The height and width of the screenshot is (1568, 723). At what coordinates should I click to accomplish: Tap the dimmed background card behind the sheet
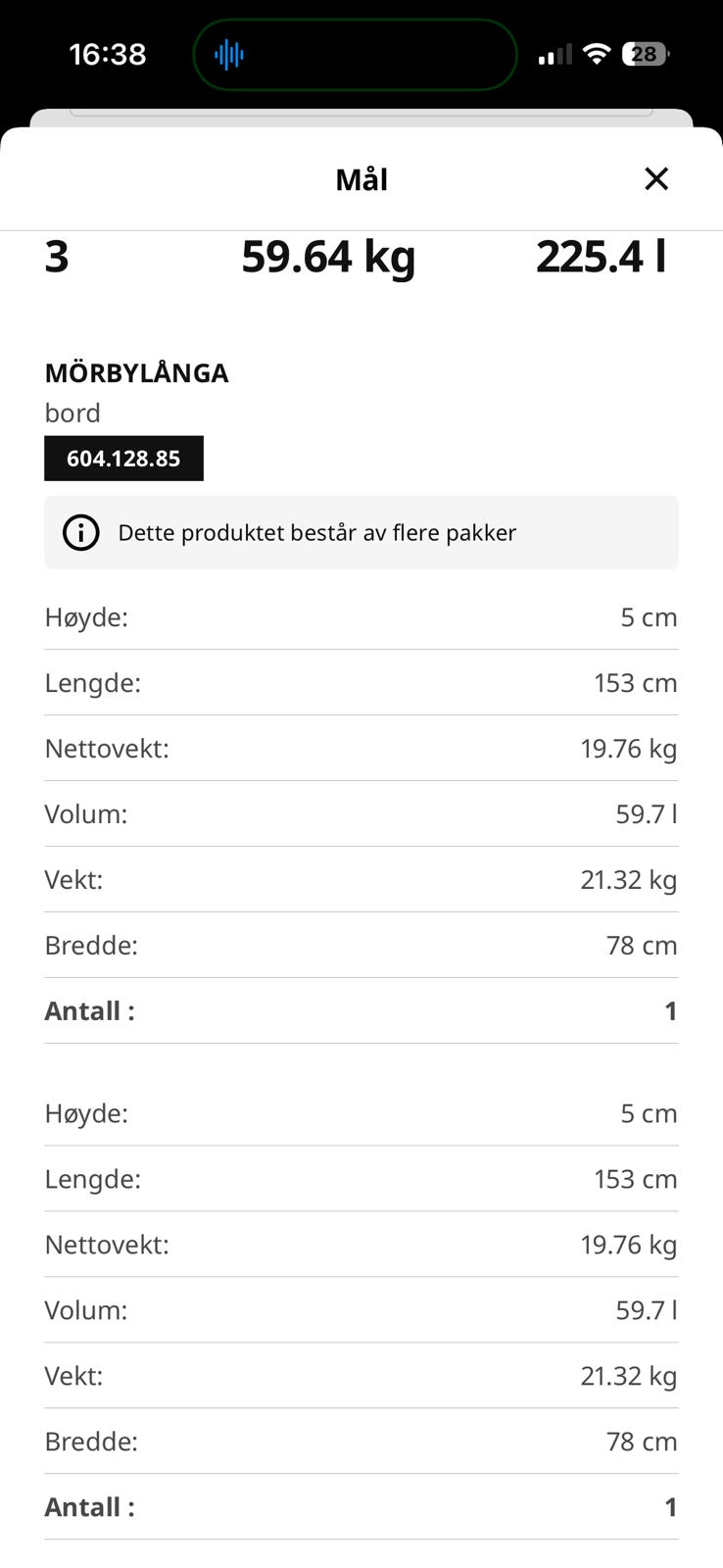[x=361, y=117]
